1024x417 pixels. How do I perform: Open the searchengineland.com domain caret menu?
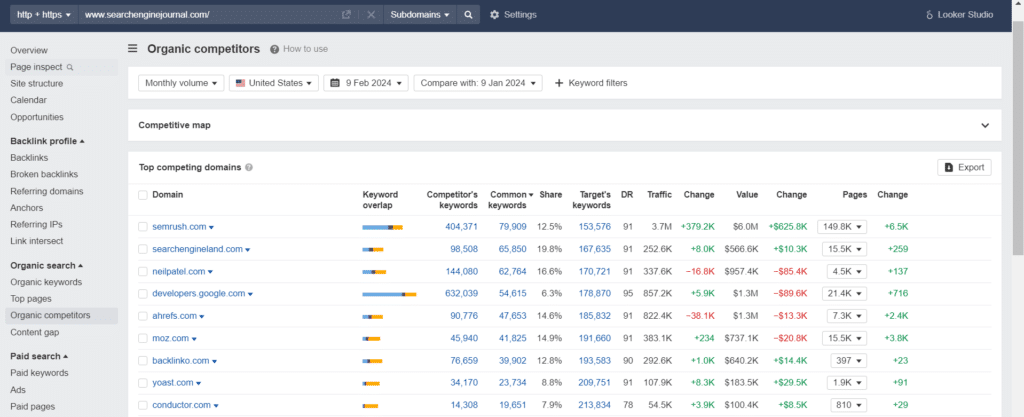click(248, 250)
